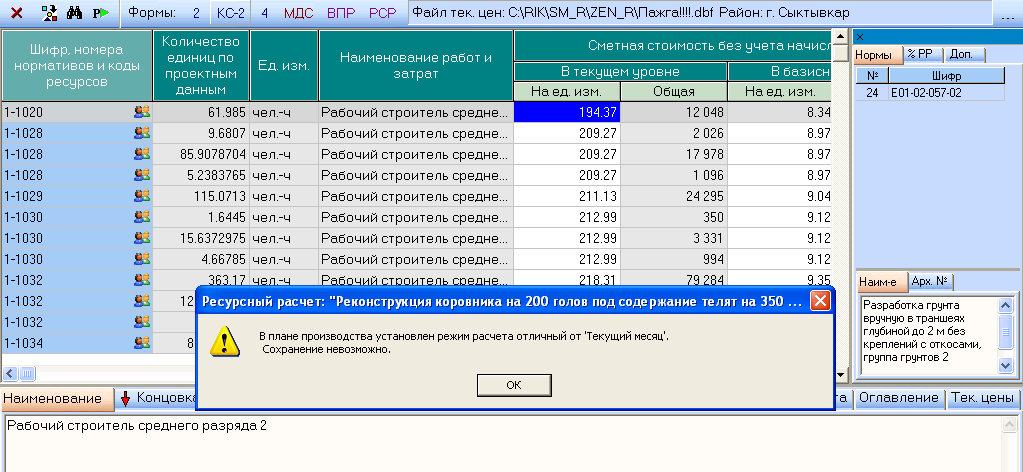Select the base price cell 9.35
The height and width of the screenshot is (472, 1023).
pos(780,279)
